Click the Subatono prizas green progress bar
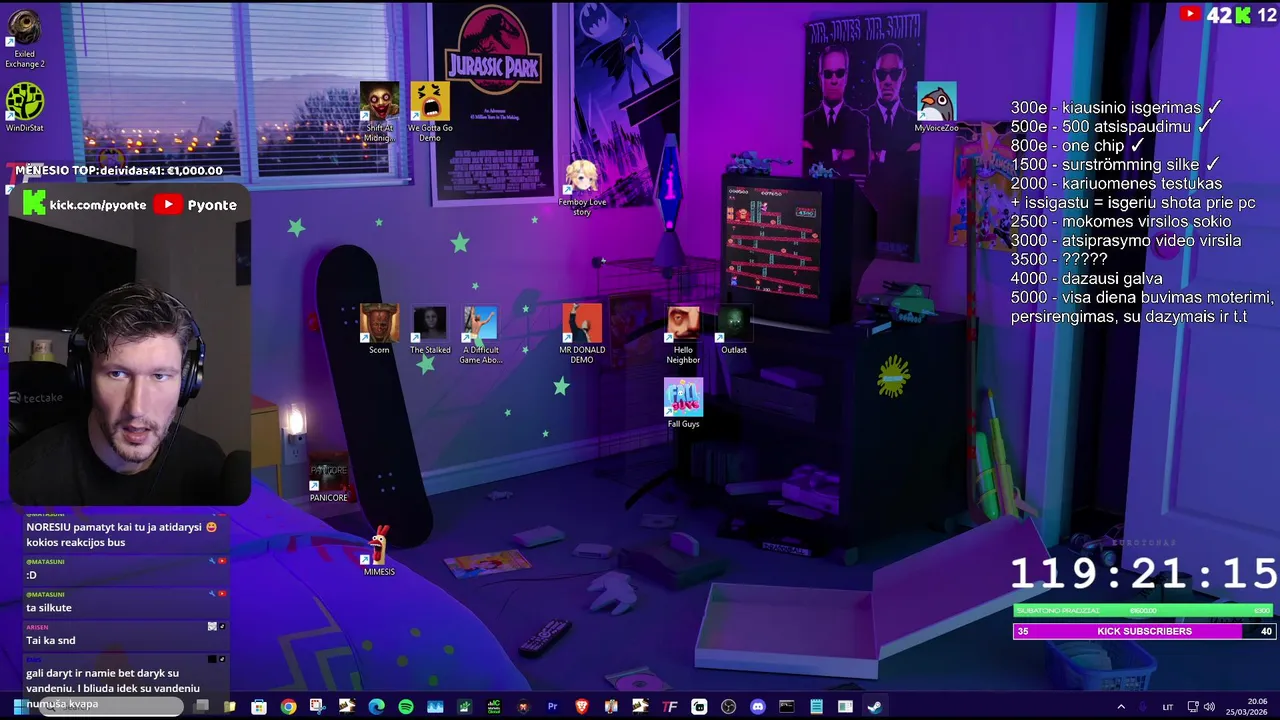The width and height of the screenshot is (1280, 720). [1144, 610]
